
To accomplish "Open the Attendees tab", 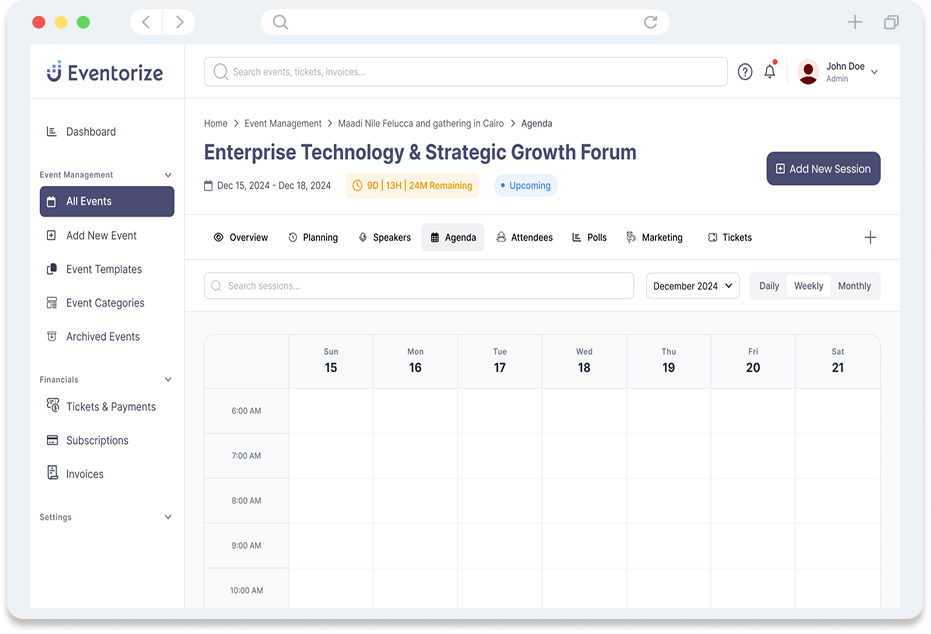I will tap(524, 237).
